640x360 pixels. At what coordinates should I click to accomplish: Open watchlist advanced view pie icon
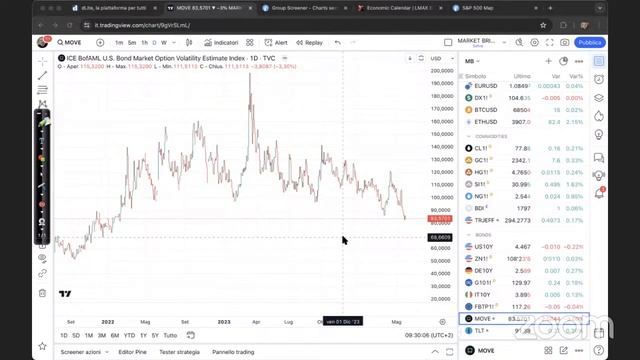point(564,61)
